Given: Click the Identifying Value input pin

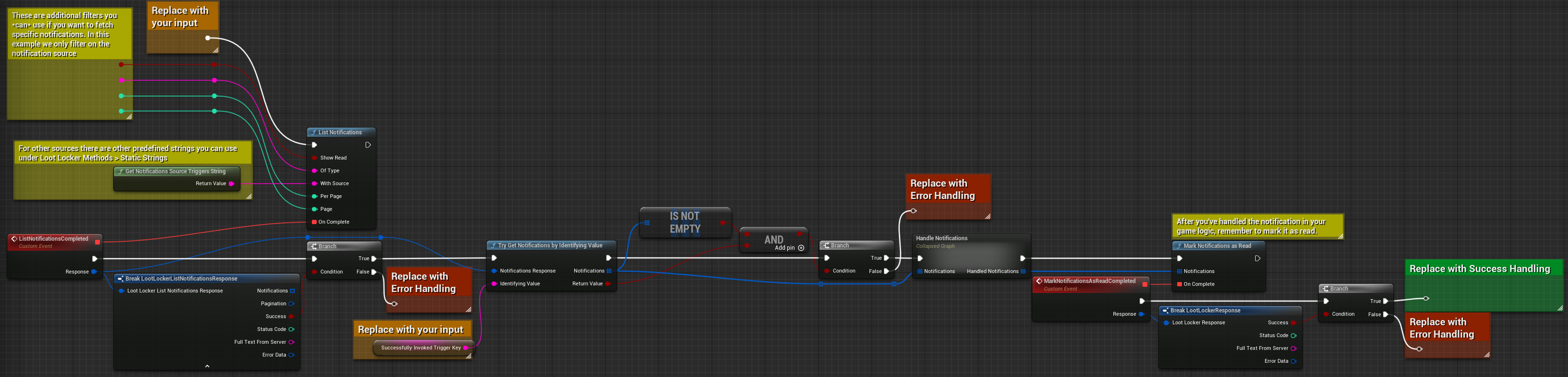Looking at the screenshot, I should (x=494, y=284).
